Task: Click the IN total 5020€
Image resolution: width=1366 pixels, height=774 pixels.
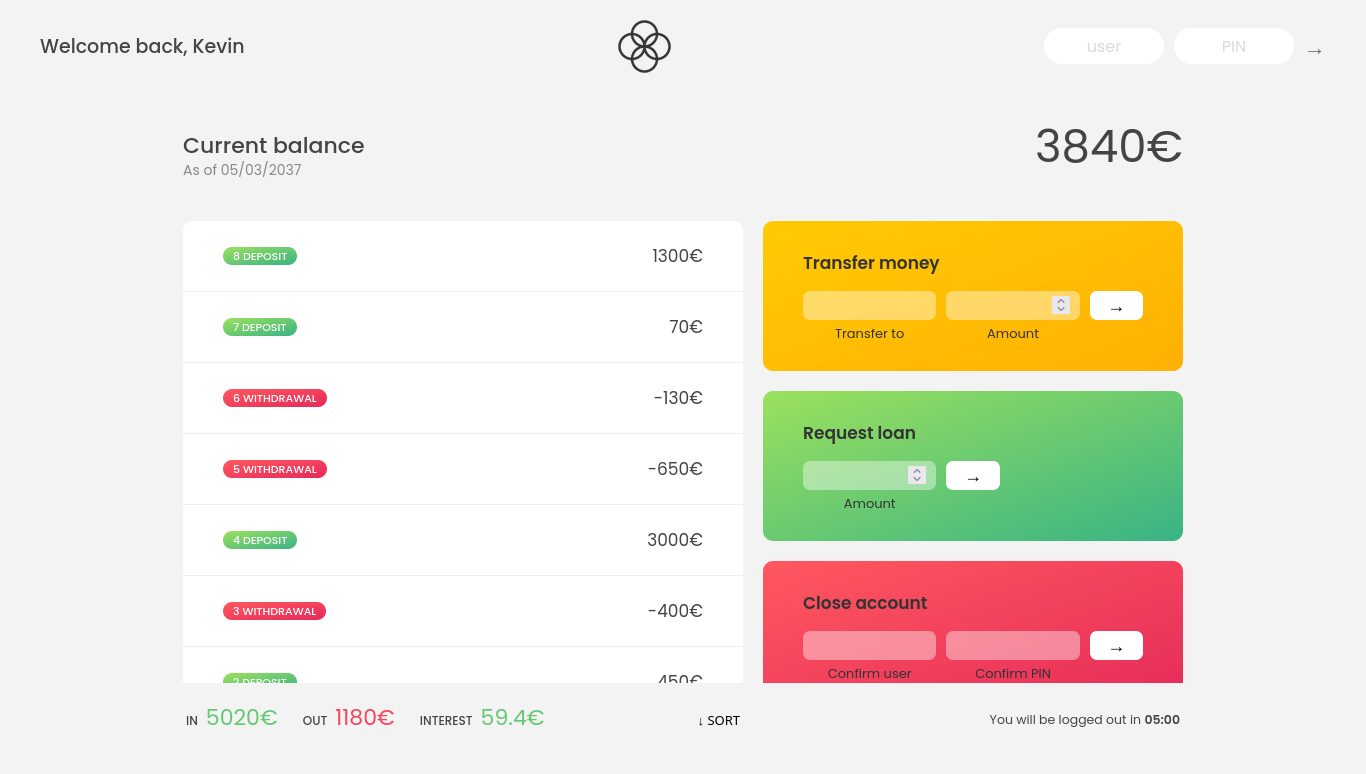Action: [x=241, y=718]
